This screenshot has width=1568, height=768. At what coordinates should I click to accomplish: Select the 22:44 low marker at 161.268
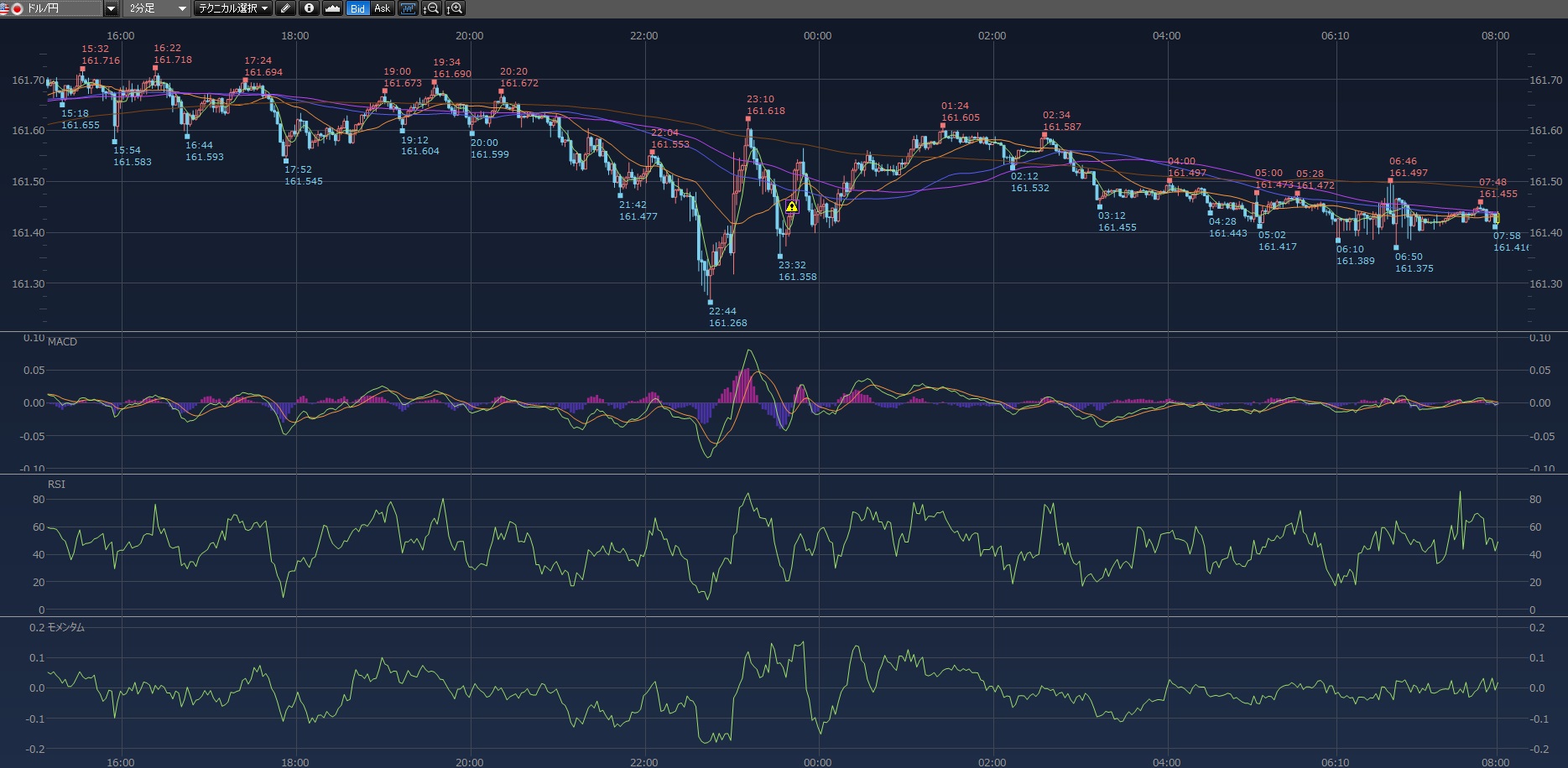click(711, 302)
